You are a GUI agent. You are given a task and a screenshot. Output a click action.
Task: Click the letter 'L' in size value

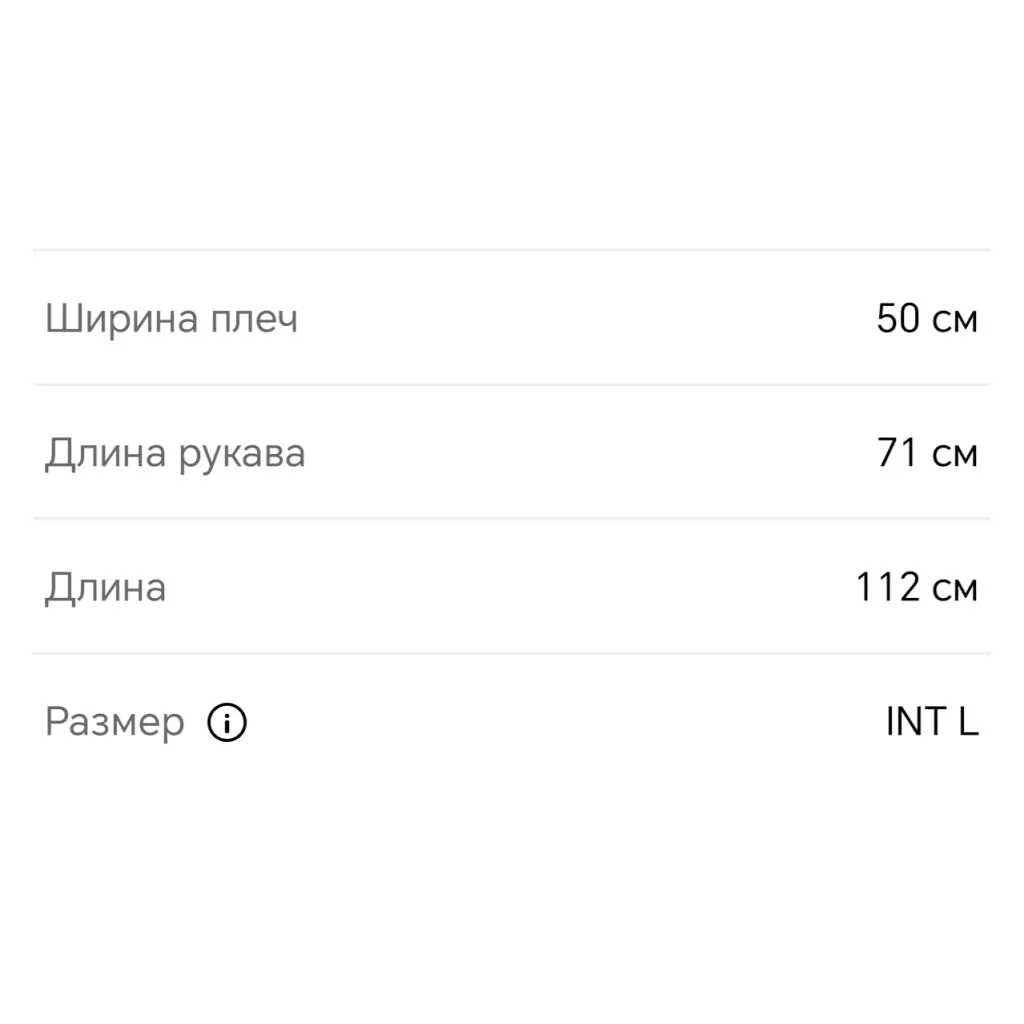(968, 722)
